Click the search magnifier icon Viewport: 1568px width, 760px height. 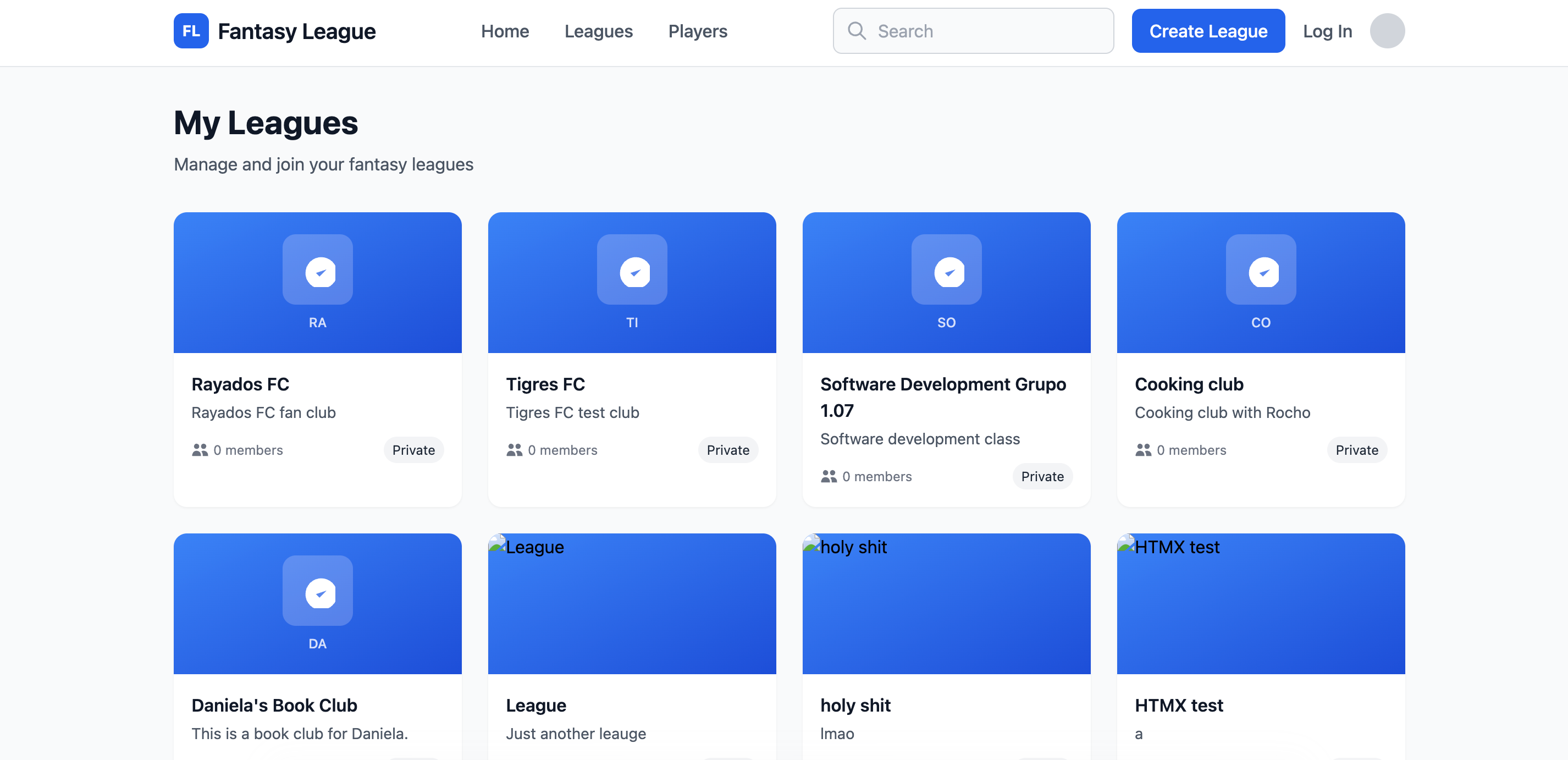pyautogui.click(x=857, y=31)
